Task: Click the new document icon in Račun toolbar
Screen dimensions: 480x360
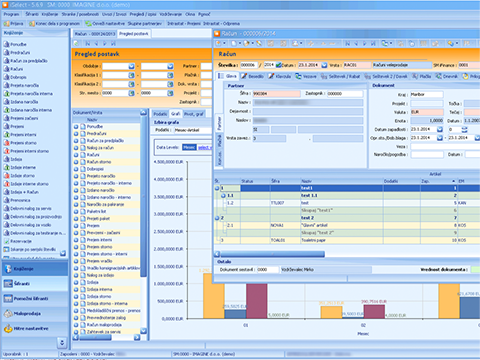Action: 234,43
